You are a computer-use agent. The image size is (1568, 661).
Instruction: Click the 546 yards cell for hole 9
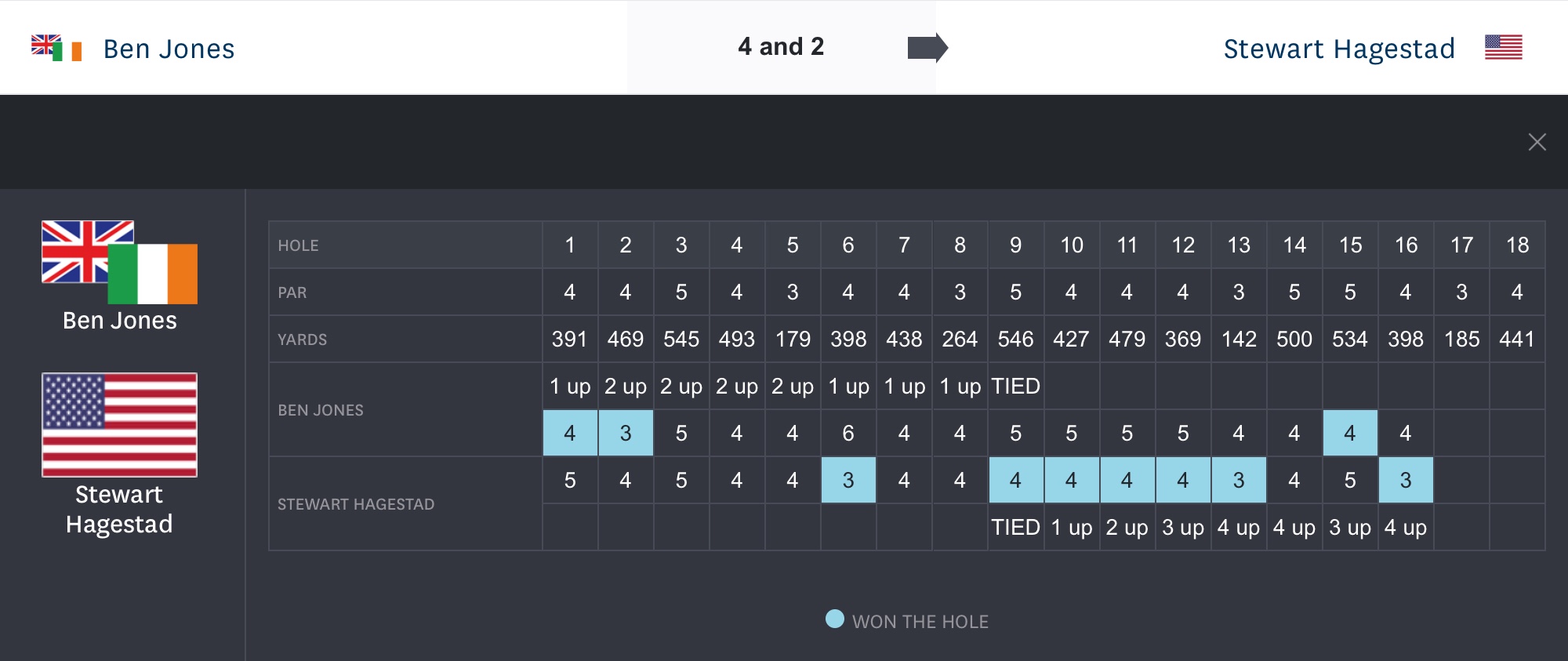point(1015,339)
